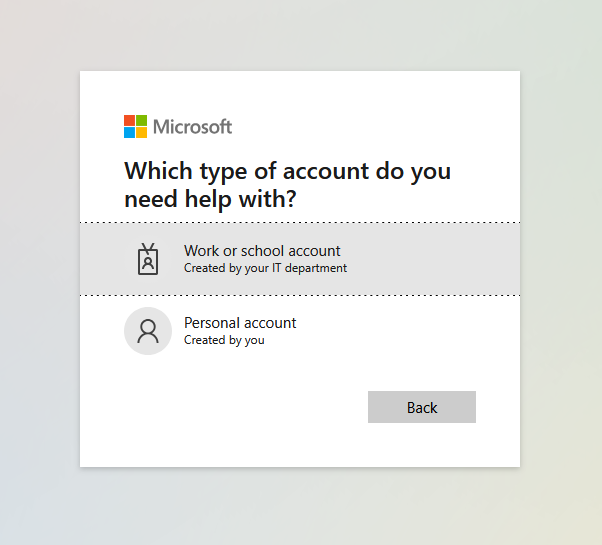
Task: Click "Created by you" subtitle text
Action: [x=224, y=340]
